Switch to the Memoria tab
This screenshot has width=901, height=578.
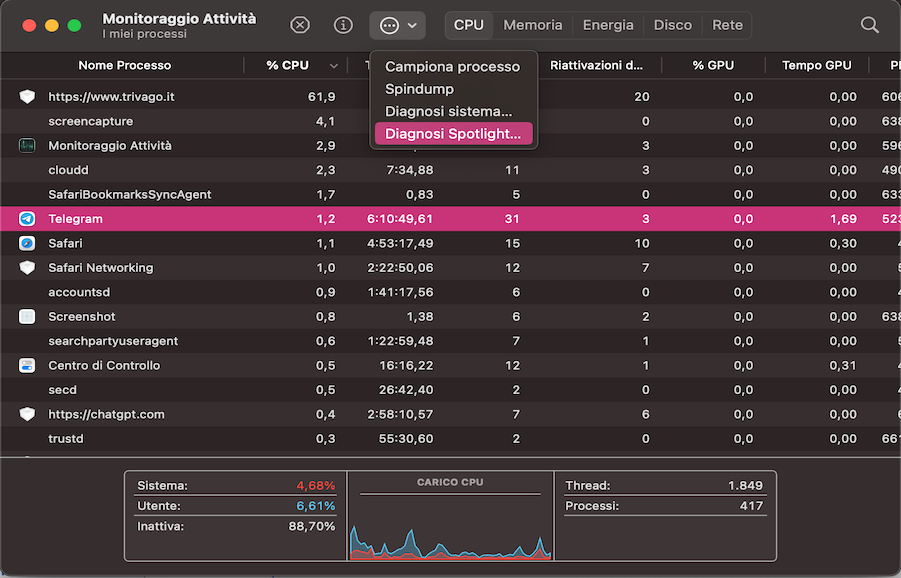532,25
